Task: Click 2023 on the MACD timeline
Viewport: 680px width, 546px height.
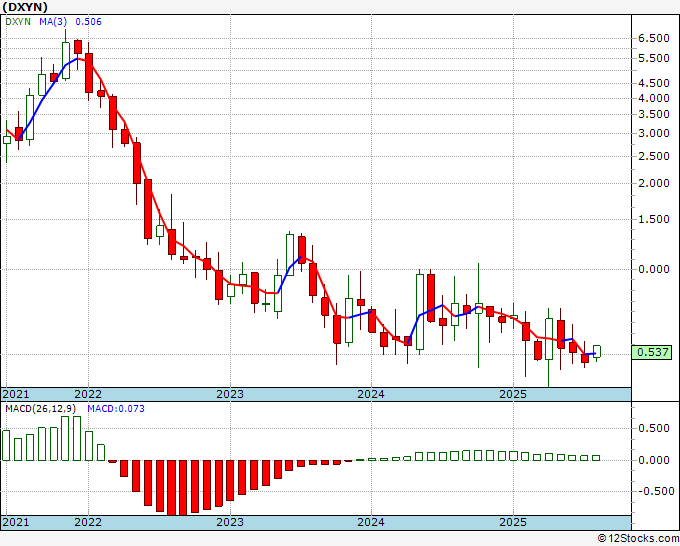Action: (x=230, y=522)
